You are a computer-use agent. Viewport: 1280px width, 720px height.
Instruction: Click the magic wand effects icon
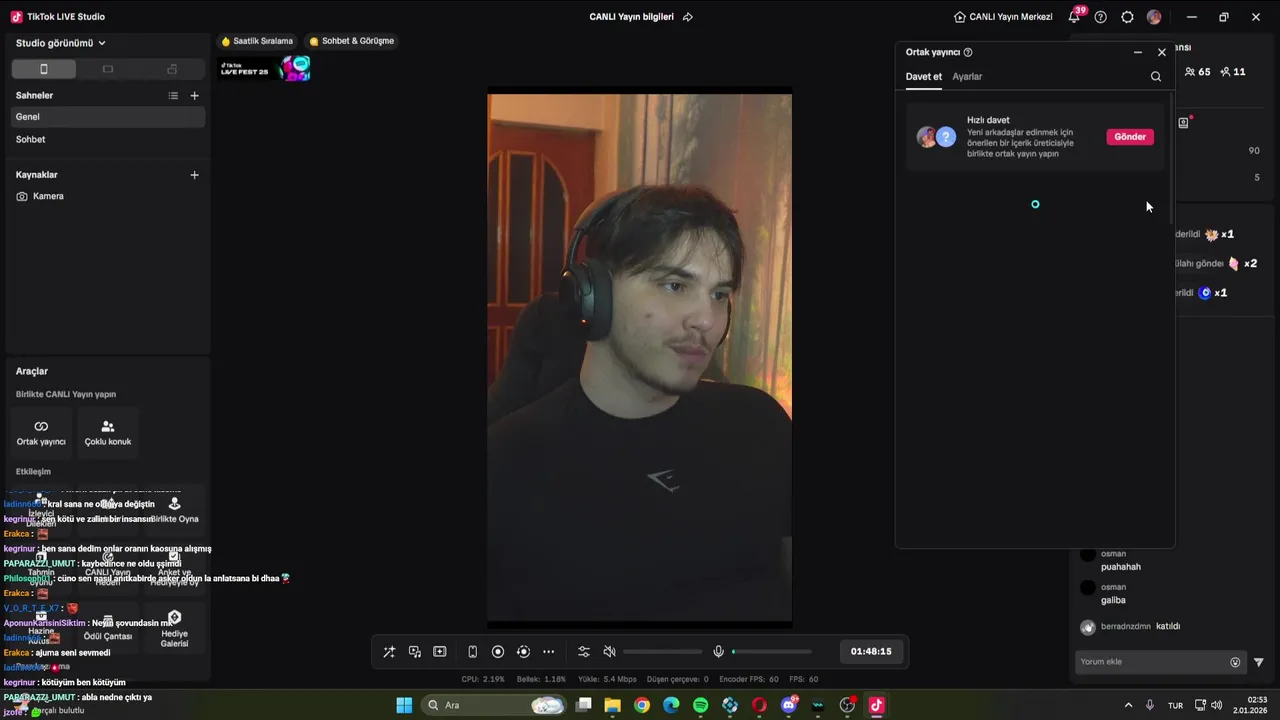(389, 652)
